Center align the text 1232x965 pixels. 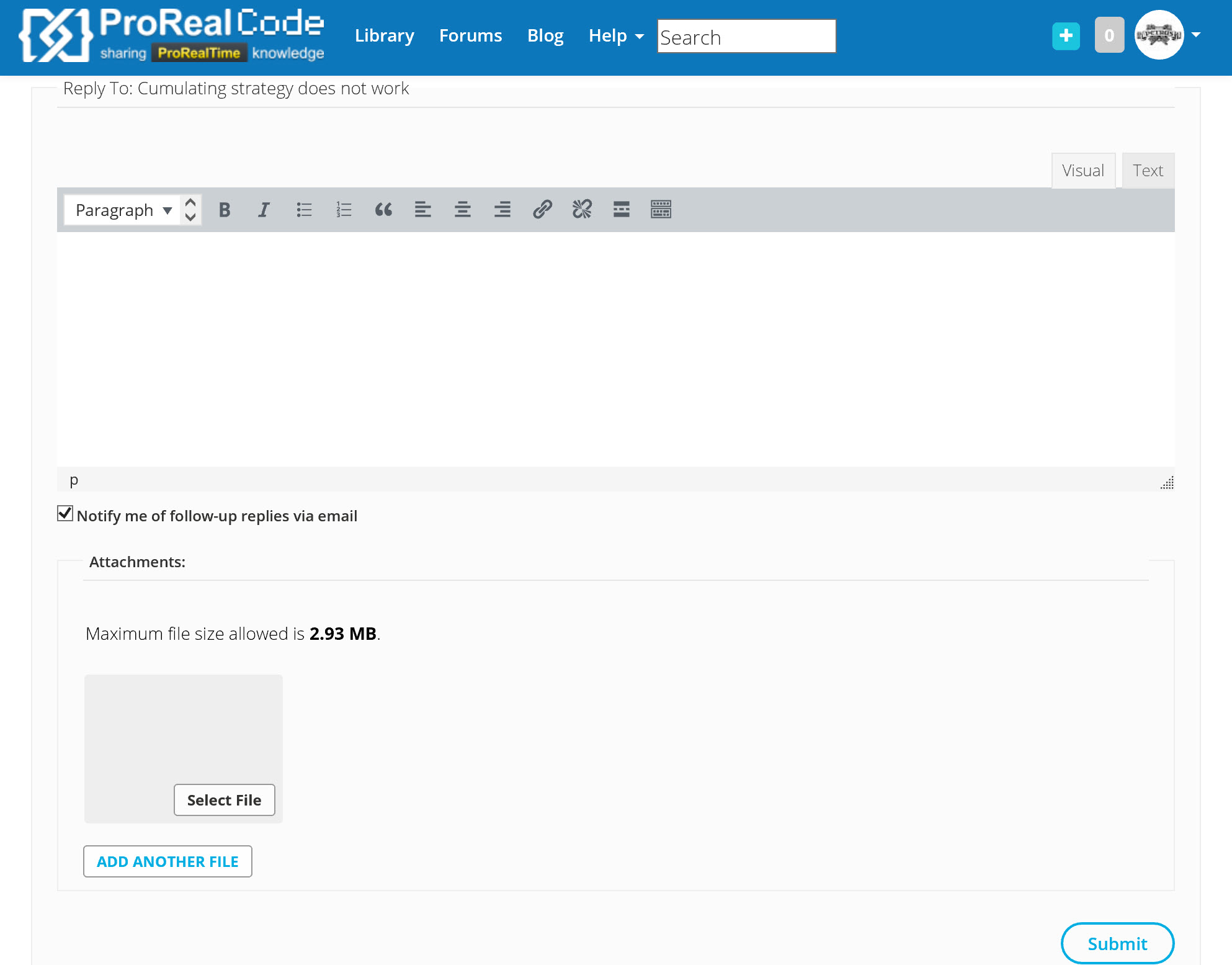click(463, 210)
